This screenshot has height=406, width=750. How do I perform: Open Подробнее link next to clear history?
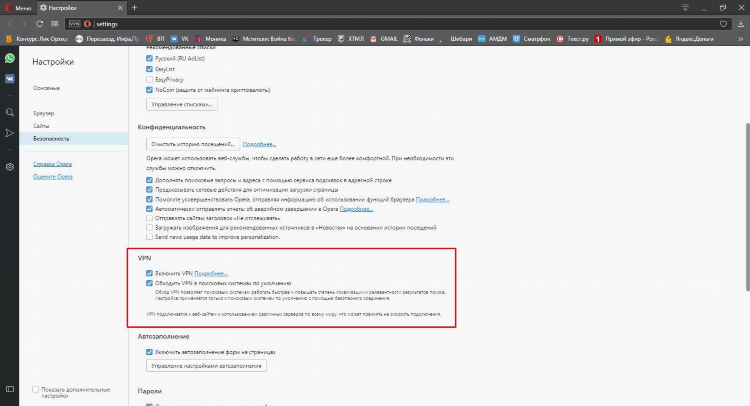click(x=259, y=144)
